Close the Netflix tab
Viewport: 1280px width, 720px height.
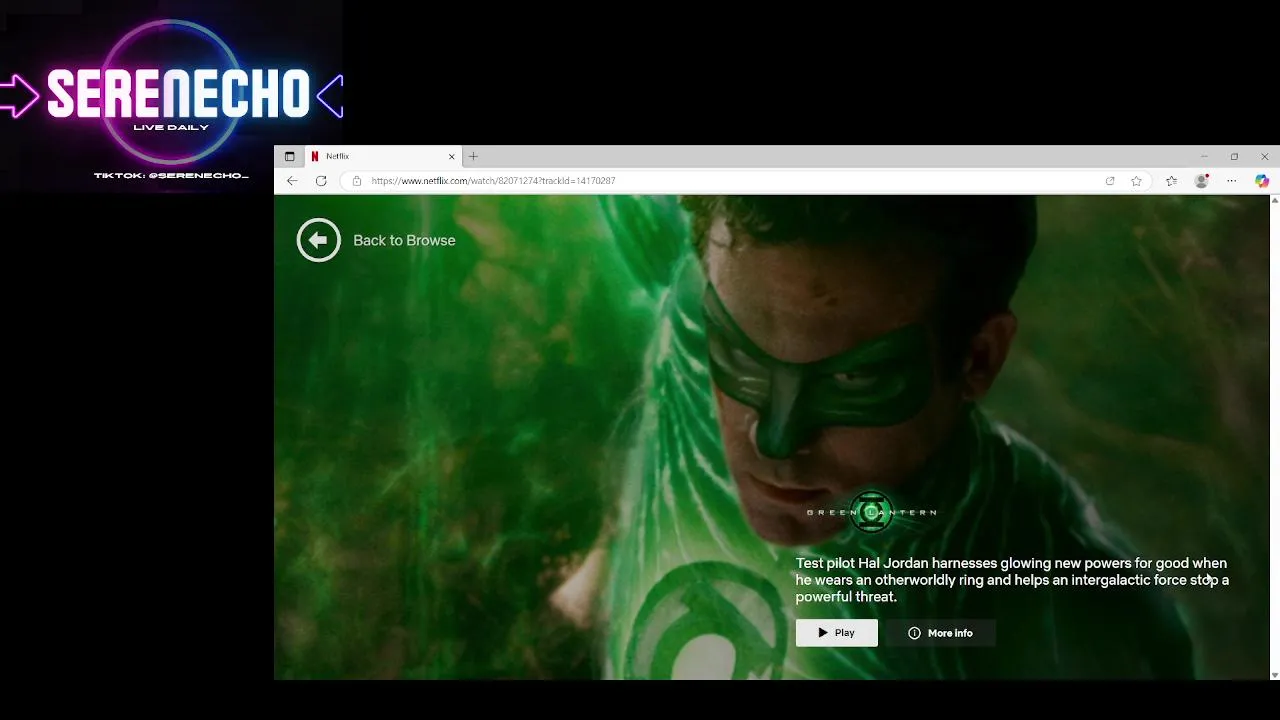click(451, 156)
